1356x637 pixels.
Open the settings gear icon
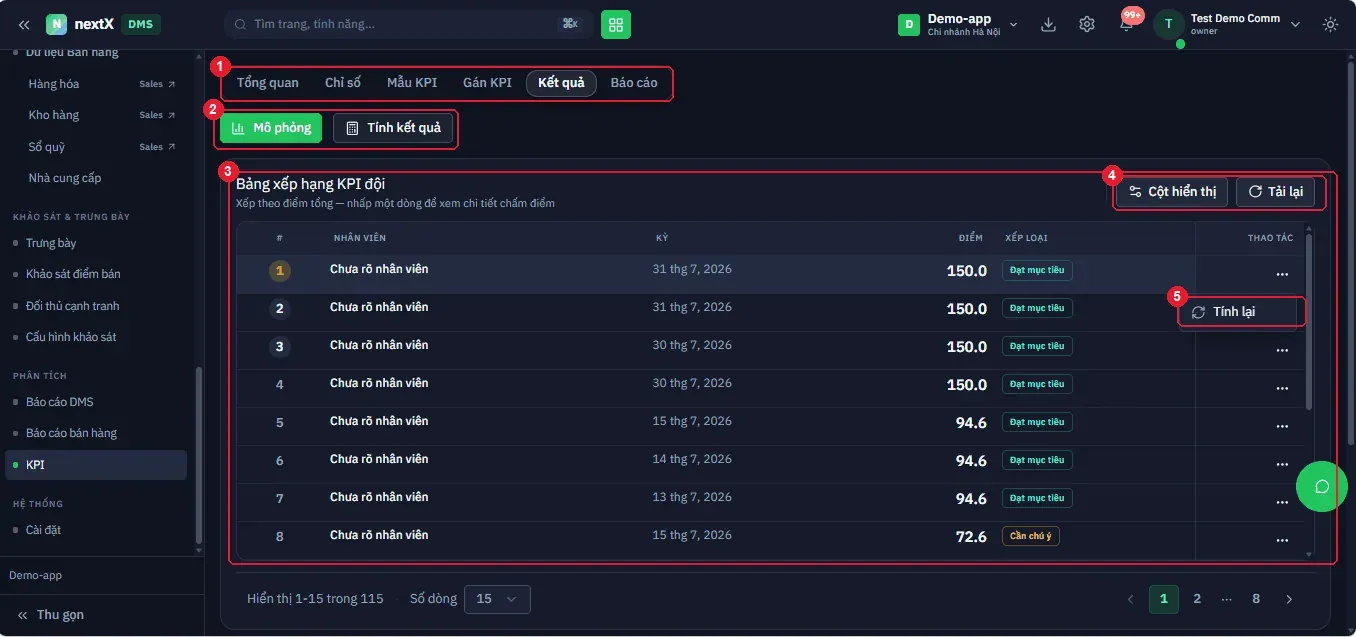coord(1087,24)
